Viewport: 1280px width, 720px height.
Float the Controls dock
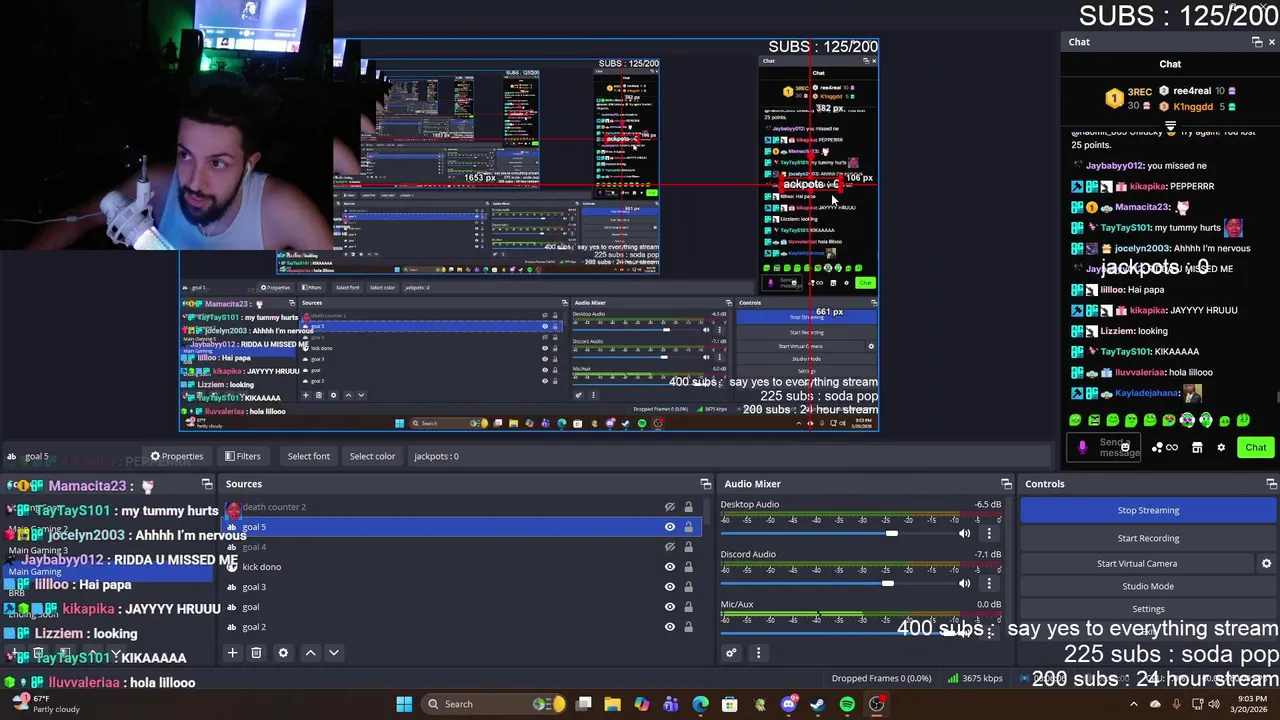pos(1271,484)
